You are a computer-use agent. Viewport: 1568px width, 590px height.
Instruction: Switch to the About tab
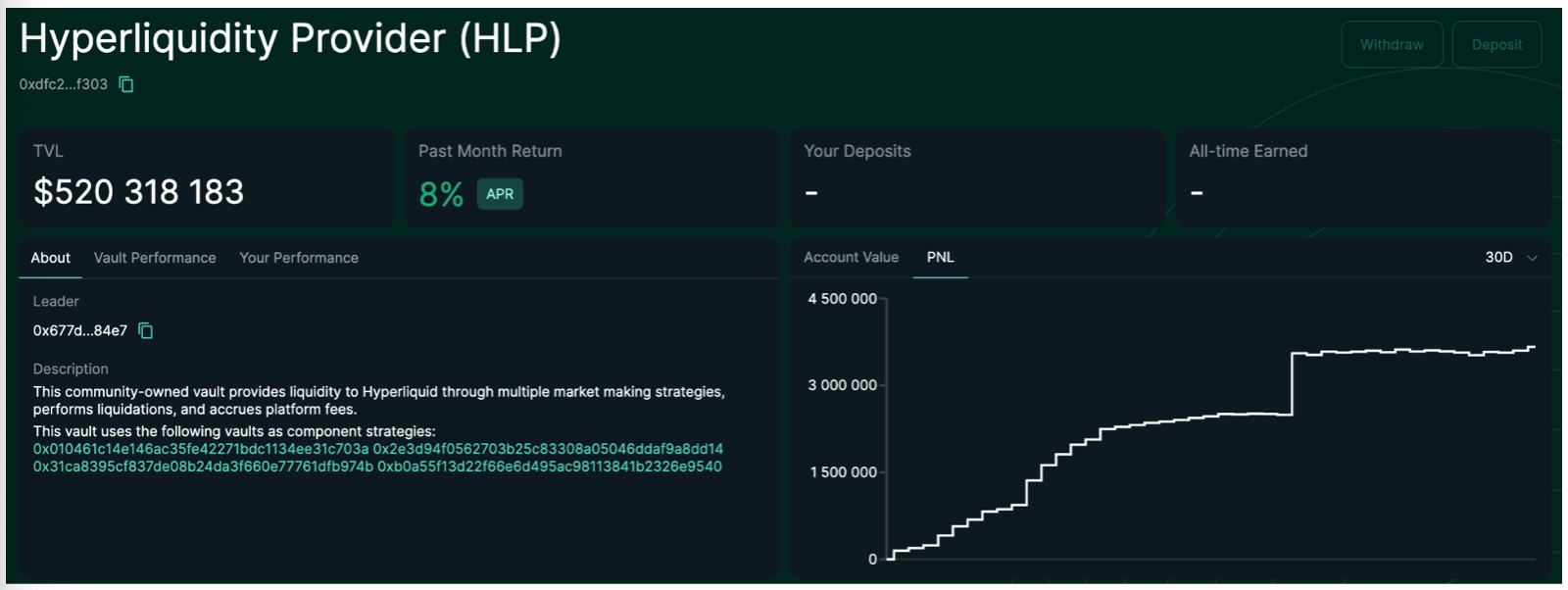click(50, 258)
